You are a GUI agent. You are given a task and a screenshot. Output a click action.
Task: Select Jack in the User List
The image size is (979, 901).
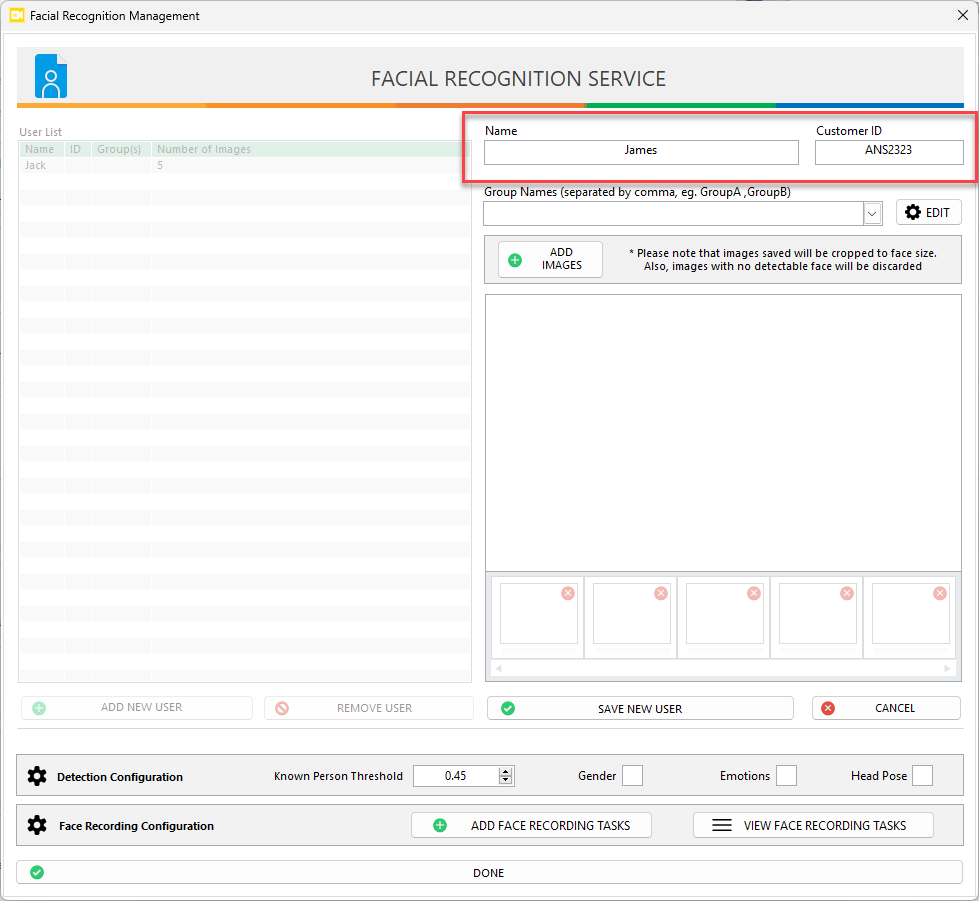(x=36, y=165)
